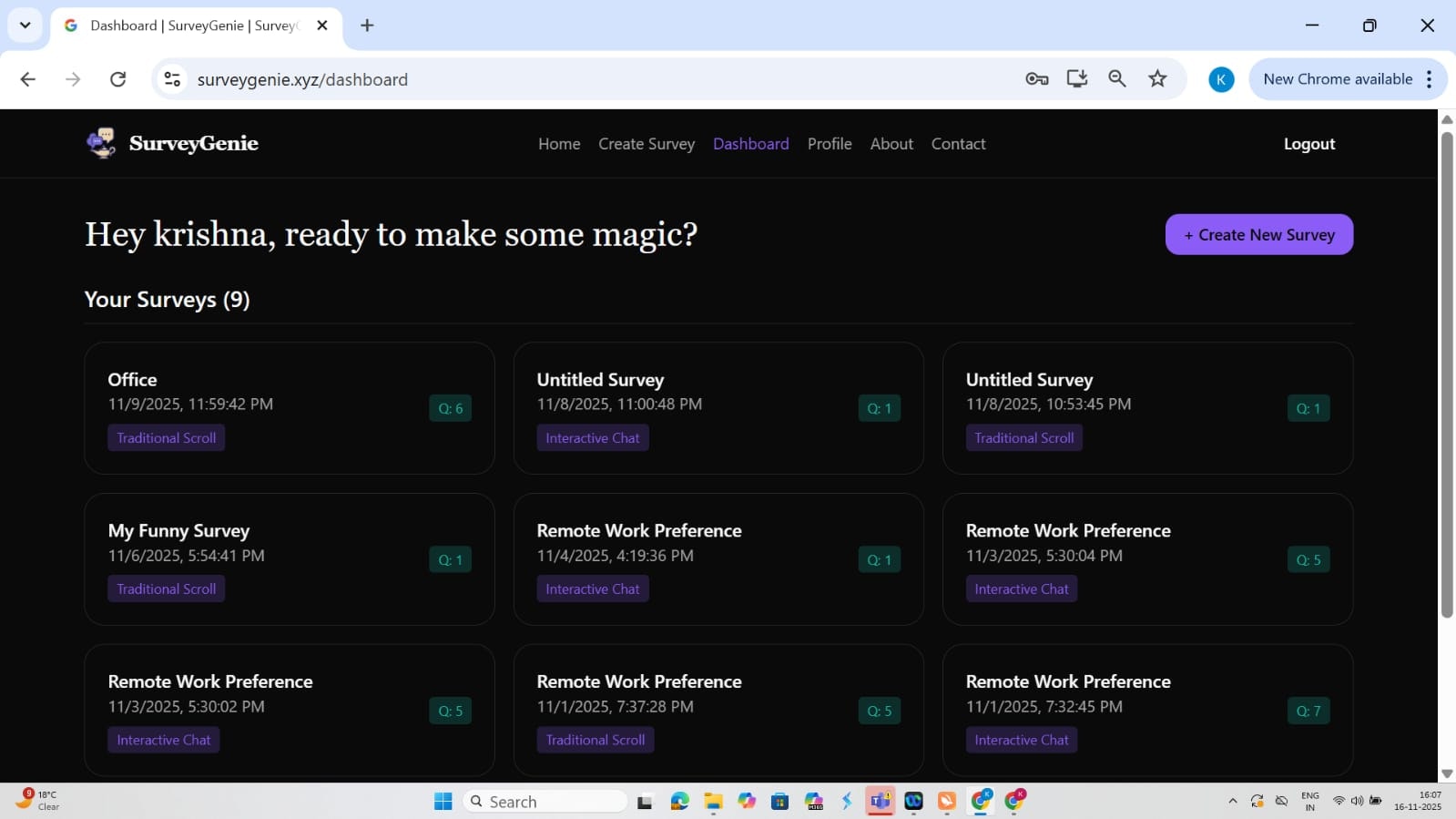Open the tab search dropdown arrow
The height and width of the screenshot is (819, 1456).
(25, 26)
